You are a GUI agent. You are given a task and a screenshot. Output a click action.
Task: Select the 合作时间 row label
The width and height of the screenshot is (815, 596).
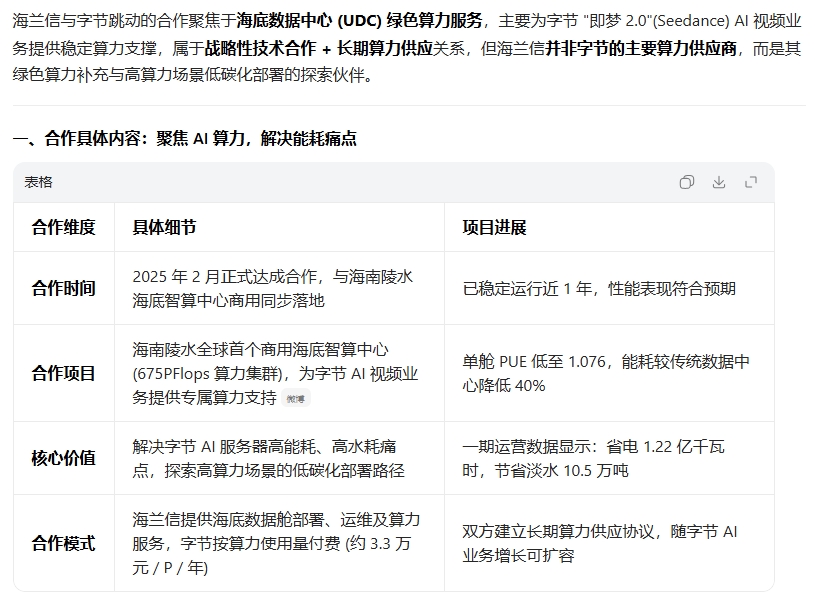click(x=63, y=288)
